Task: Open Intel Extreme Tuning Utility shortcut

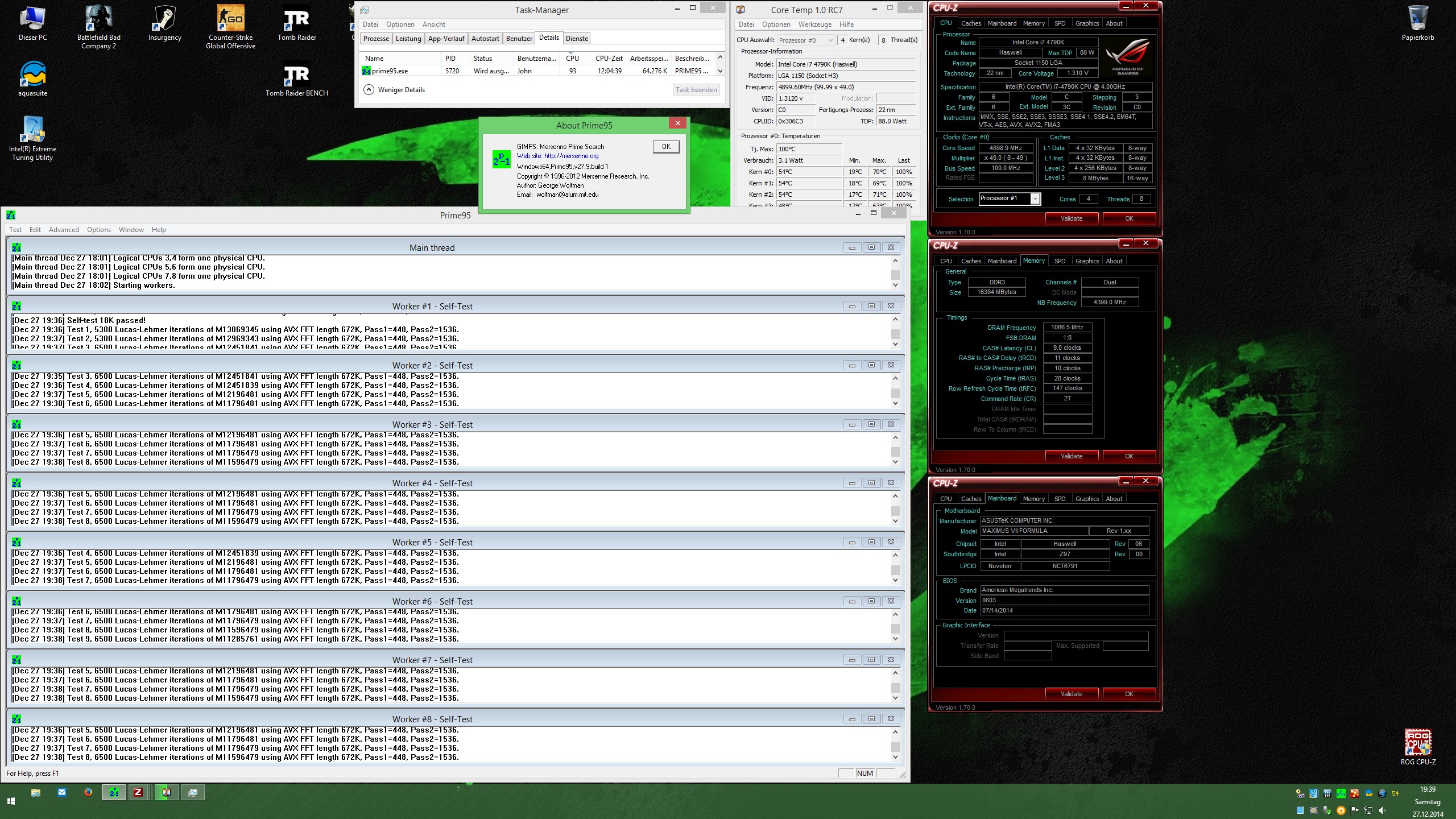Action: click(32, 139)
